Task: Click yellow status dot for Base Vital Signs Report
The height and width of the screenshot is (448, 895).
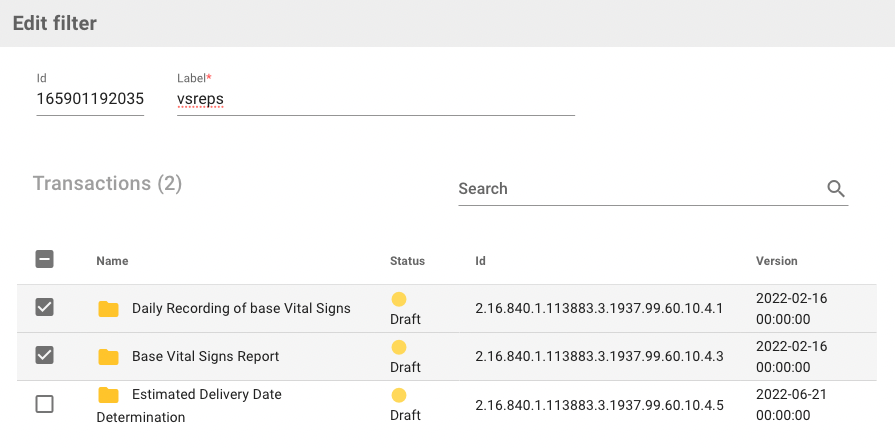Action: (399, 347)
